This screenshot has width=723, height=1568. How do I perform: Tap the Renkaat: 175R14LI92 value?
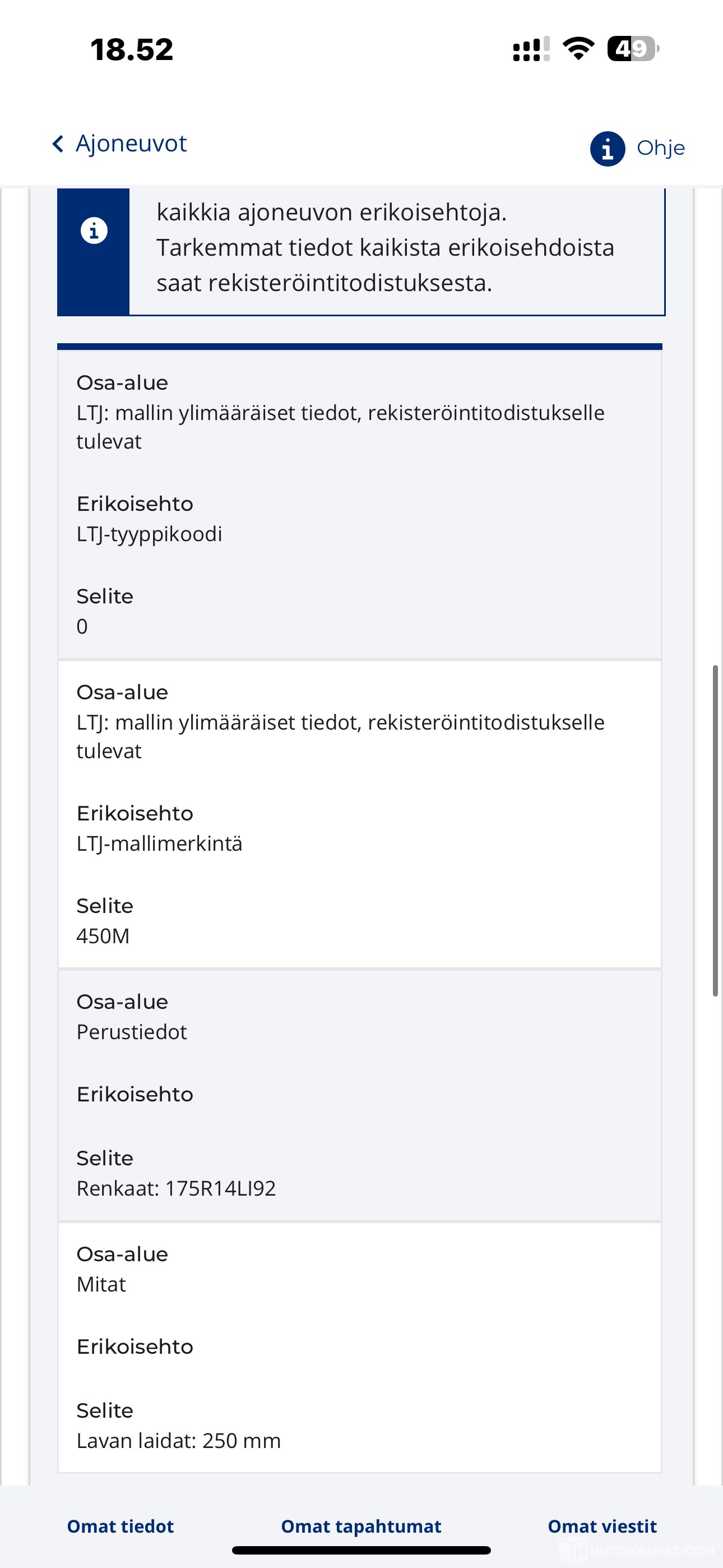tap(176, 1188)
